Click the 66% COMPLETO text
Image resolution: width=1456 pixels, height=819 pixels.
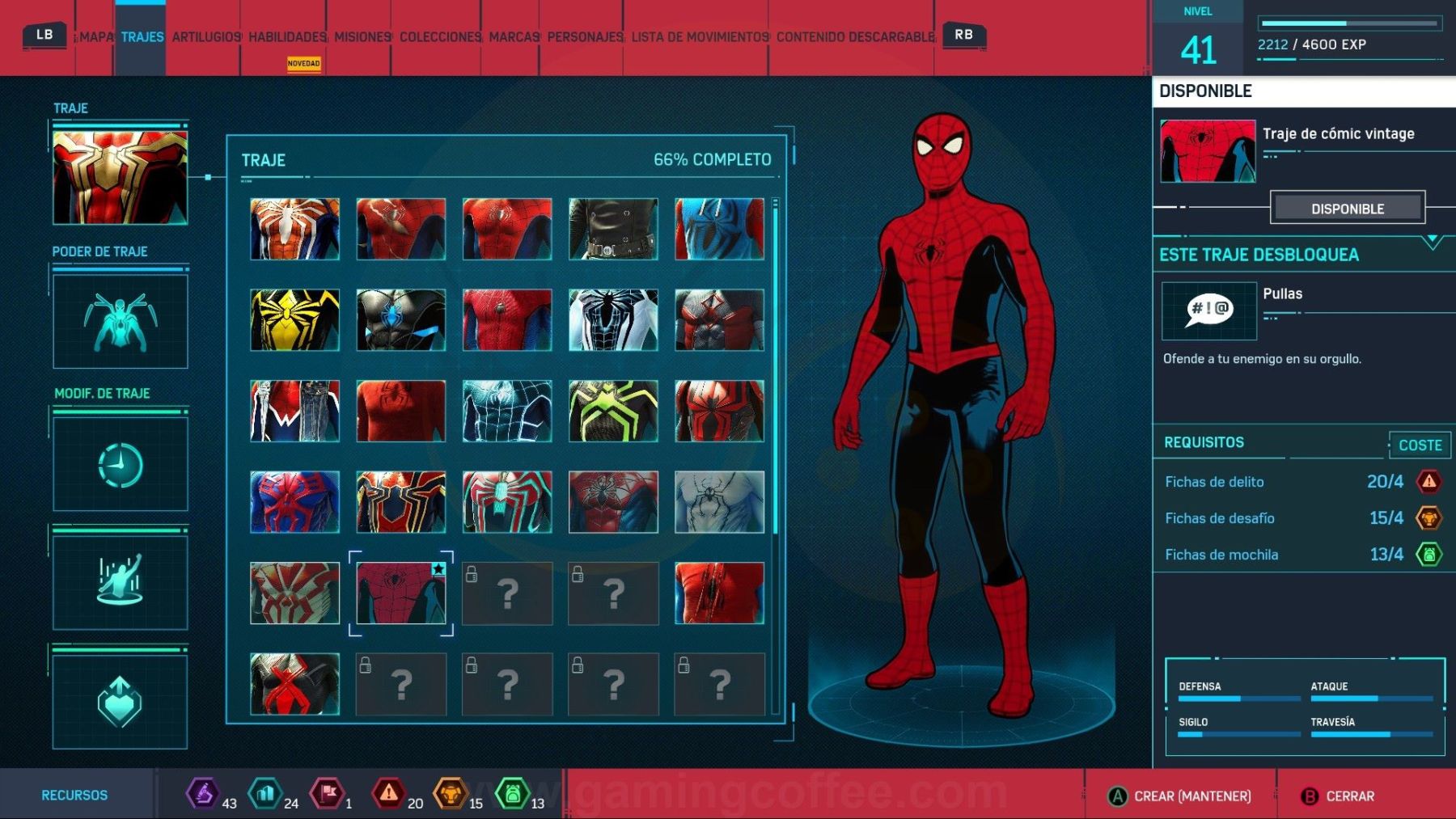coord(713,160)
